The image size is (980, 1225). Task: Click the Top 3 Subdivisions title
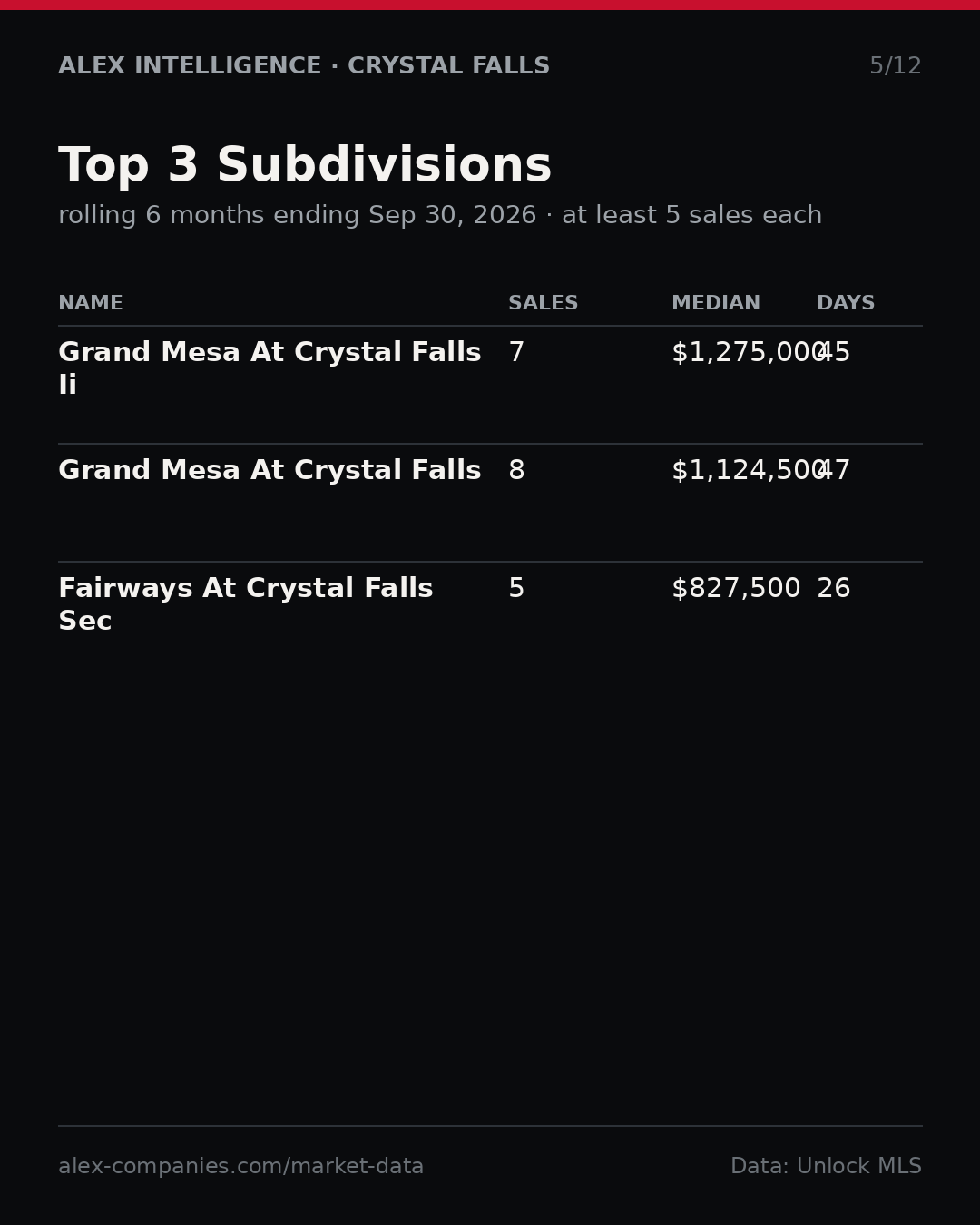click(305, 166)
